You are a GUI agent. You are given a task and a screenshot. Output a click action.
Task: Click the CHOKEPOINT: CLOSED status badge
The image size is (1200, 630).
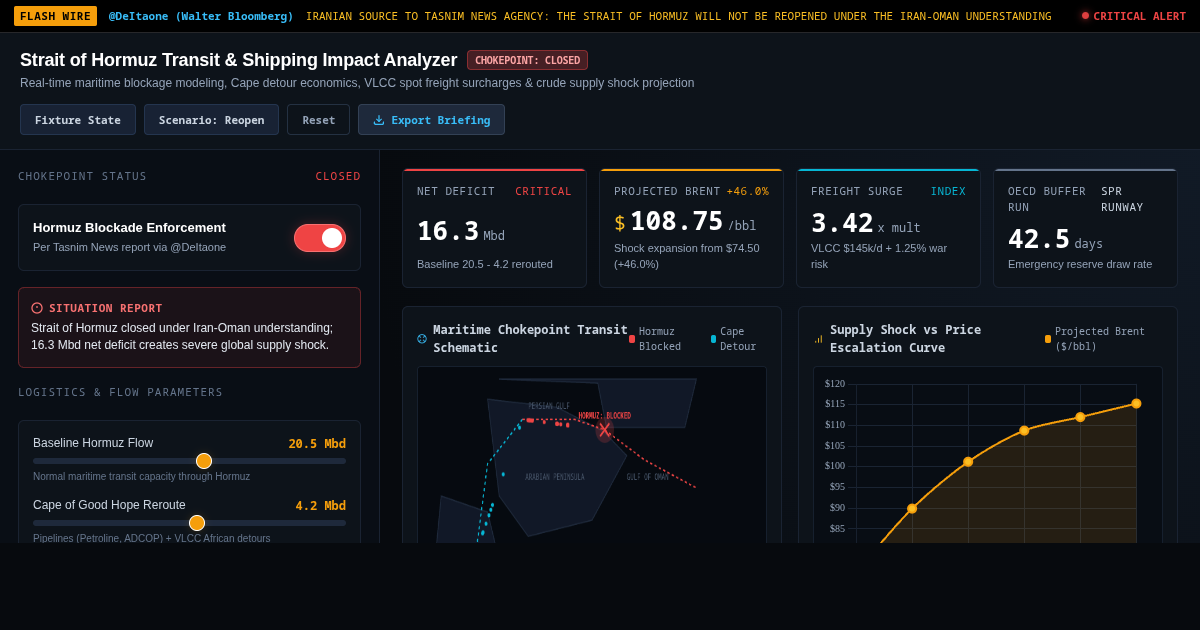click(x=527, y=60)
